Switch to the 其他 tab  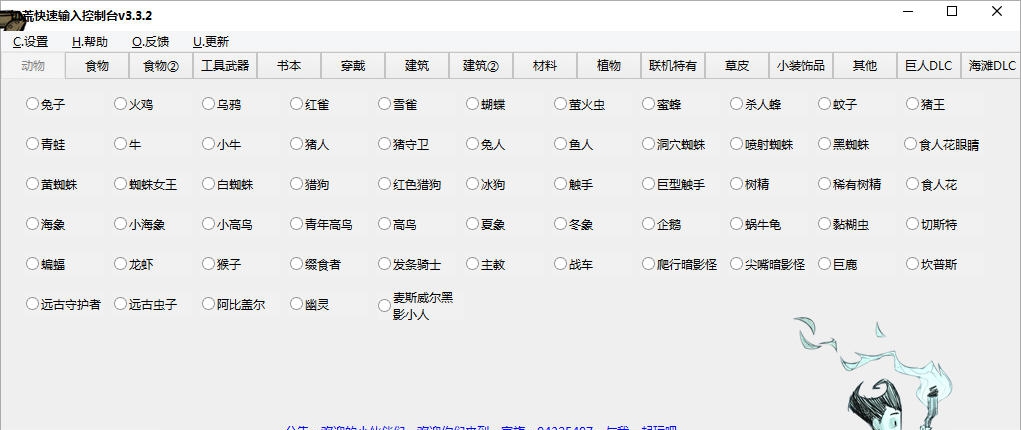point(865,66)
